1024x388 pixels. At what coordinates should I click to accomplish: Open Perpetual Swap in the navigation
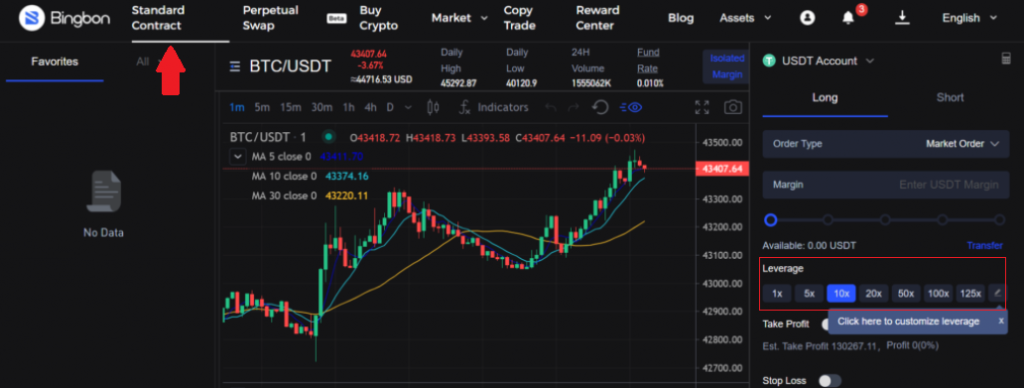tap(270, 18)
